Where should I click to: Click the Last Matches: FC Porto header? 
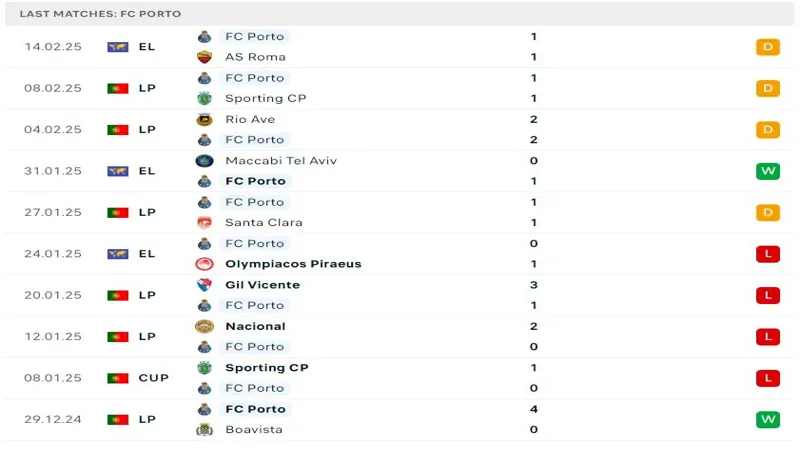tap(101, 14)
